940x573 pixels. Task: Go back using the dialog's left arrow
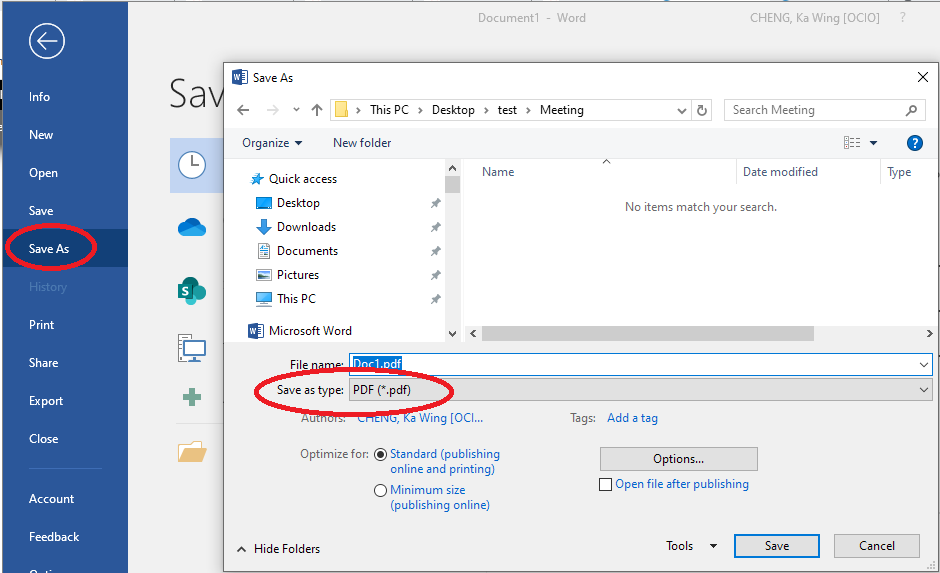(243, 110)
